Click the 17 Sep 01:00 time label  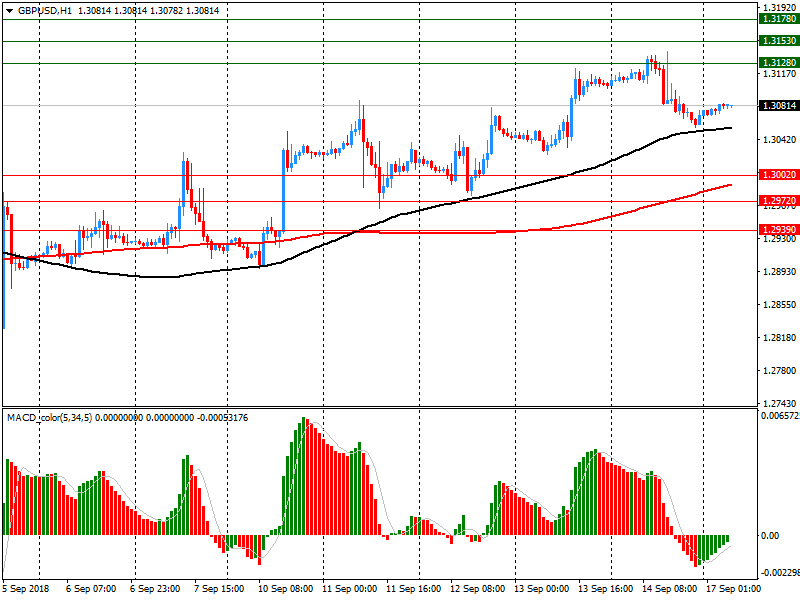tap(733, 589)
